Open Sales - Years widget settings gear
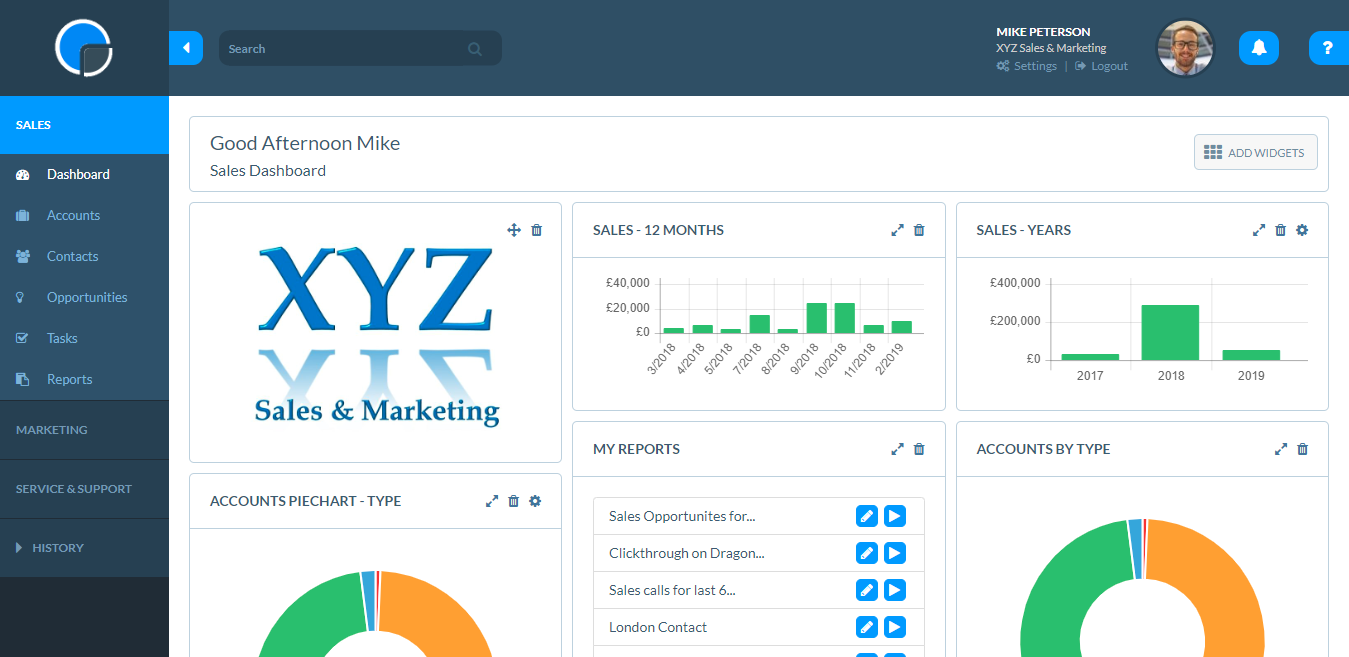 click(x=1302, y=230)
